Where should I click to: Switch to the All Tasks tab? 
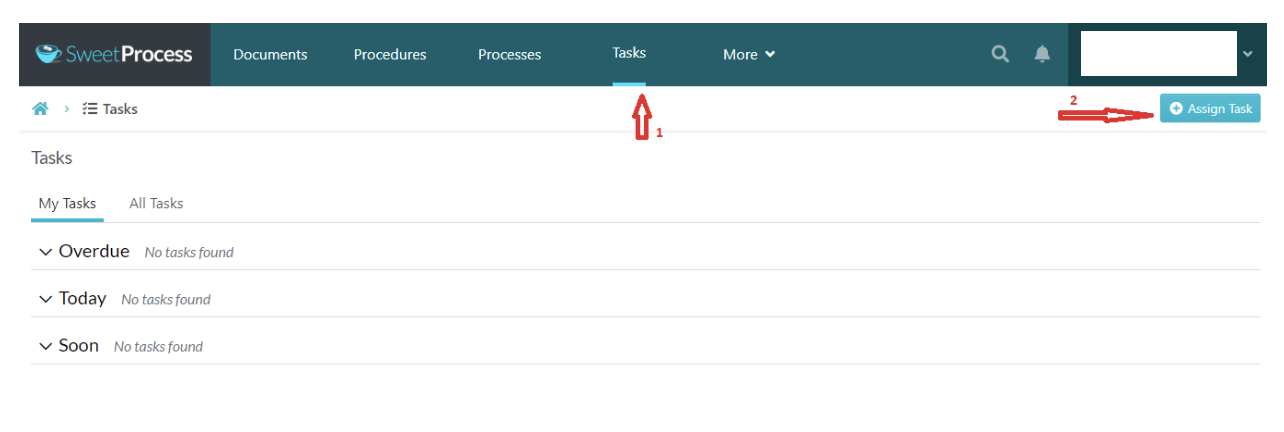[156, 203]
